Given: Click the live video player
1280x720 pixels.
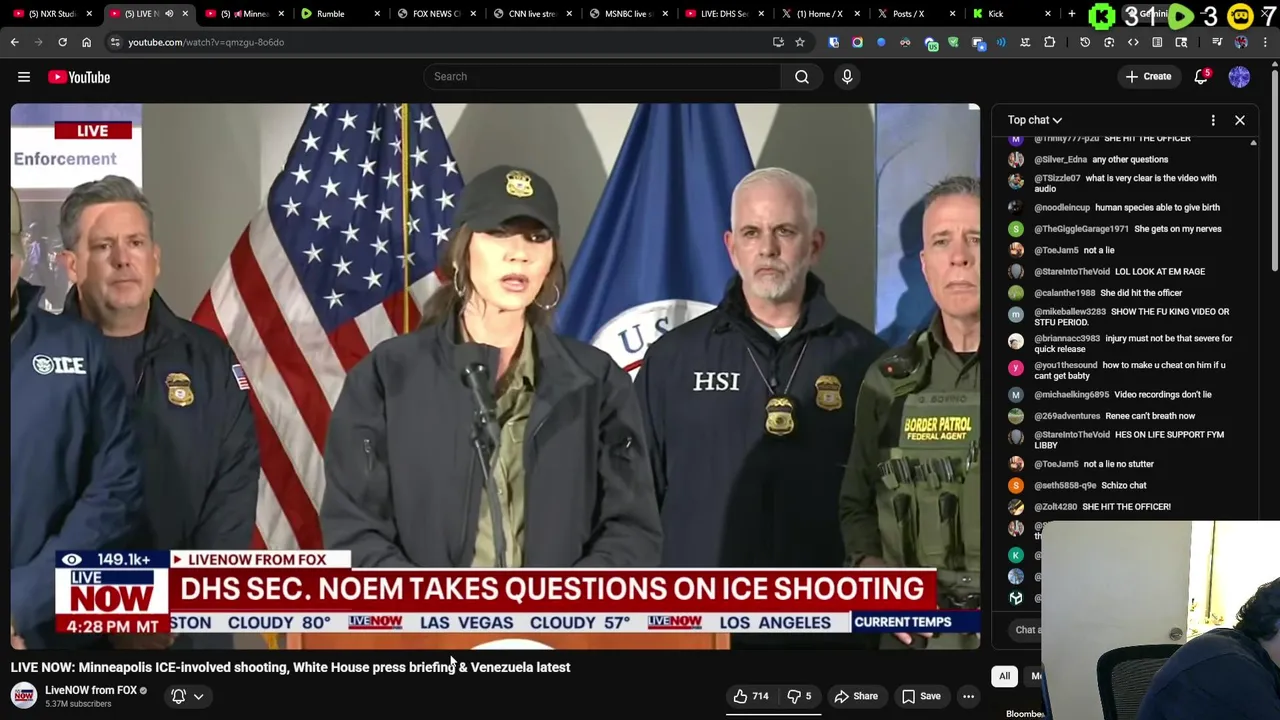Looking at the screenshot, I should pos(495,376).
